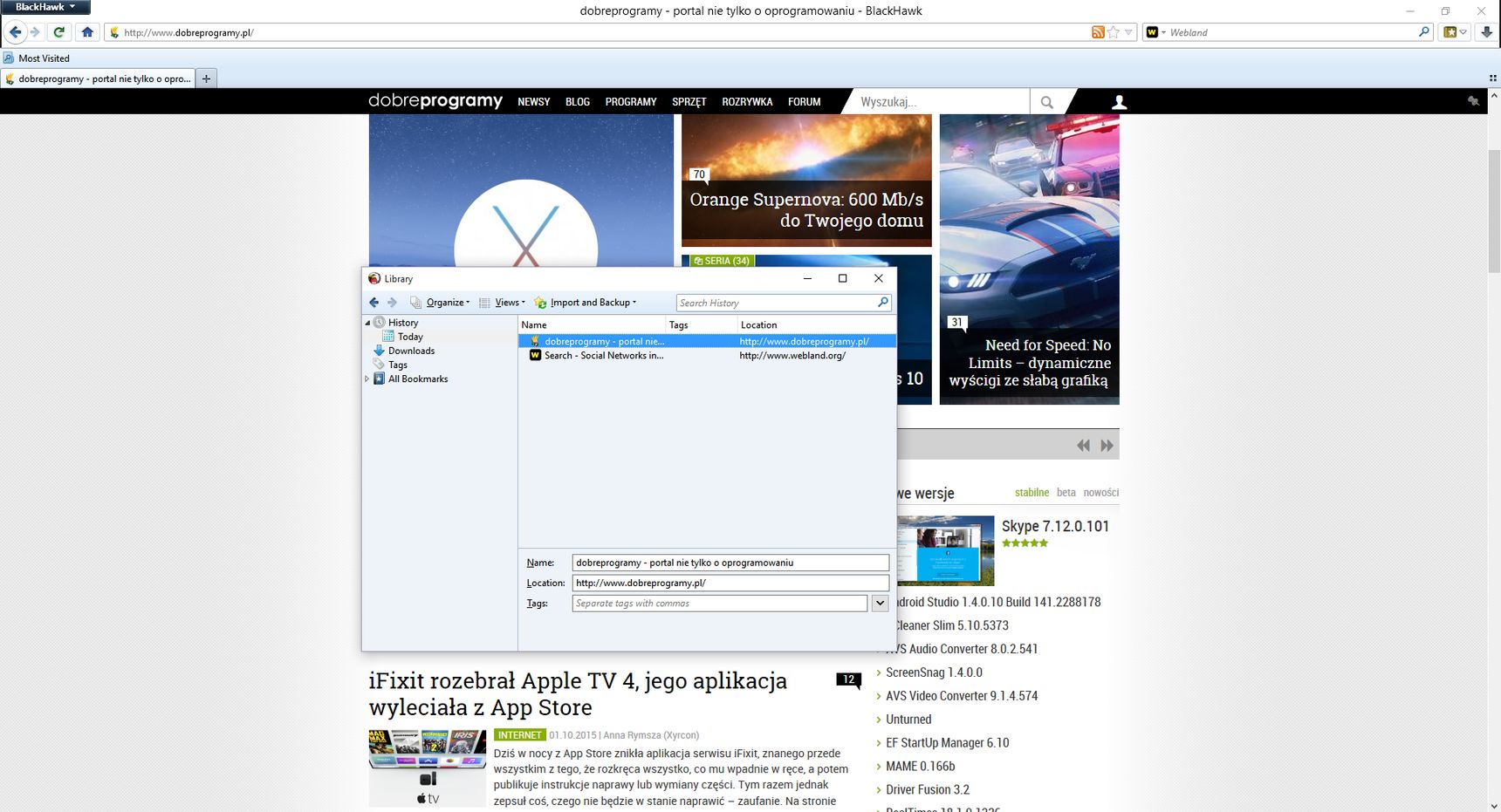1501x812 pixels.
Task: Switch to the stabilne tab
Action: [1032, 493]
